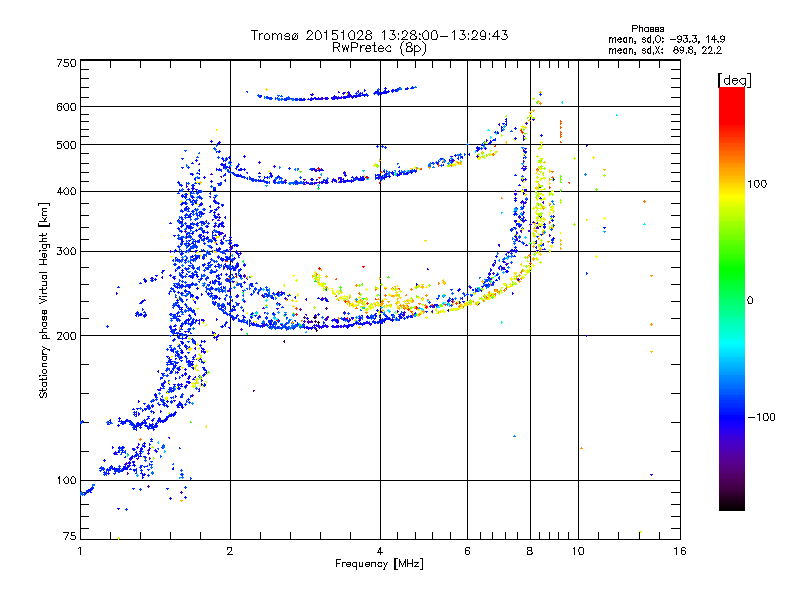
Task: Click 'mean, sd,X: 89.8, 22.2' statistics line
Action: 665,50
